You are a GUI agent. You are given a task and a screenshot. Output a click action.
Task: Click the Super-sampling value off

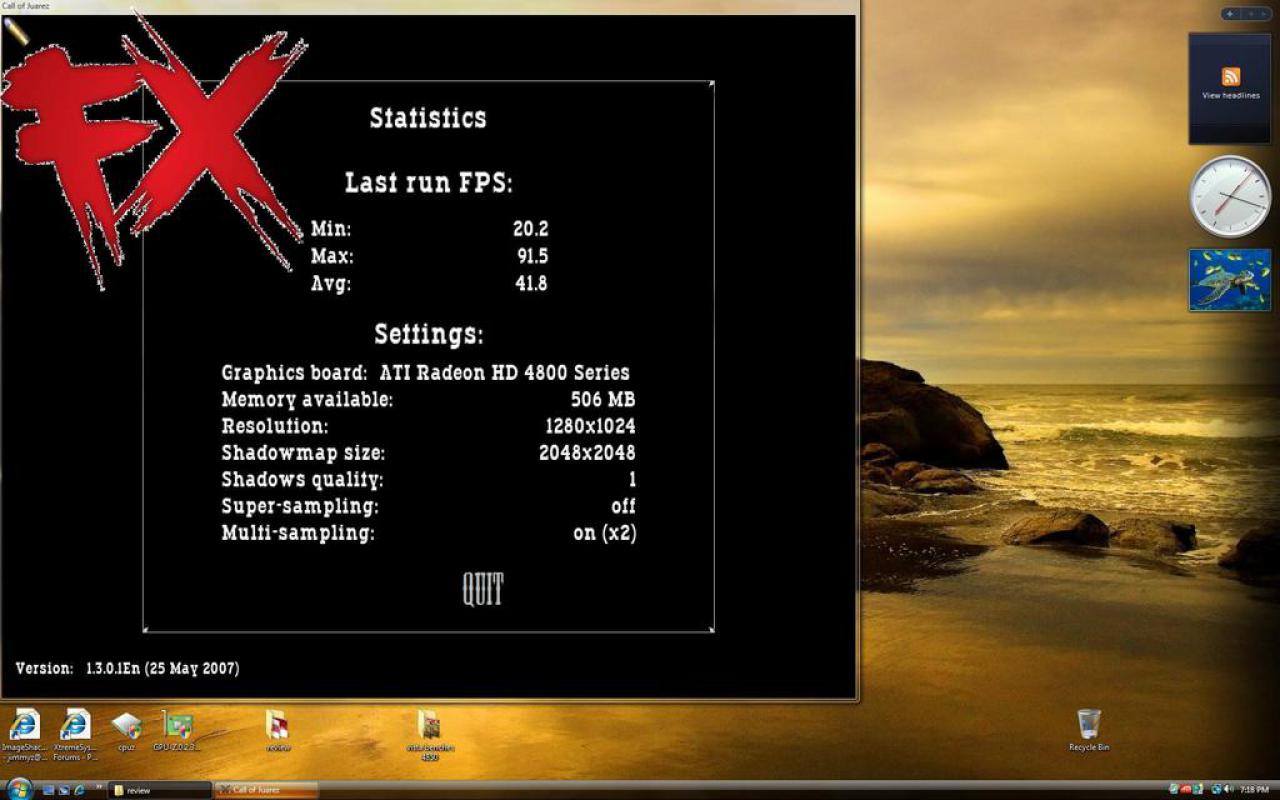[623, 506]
